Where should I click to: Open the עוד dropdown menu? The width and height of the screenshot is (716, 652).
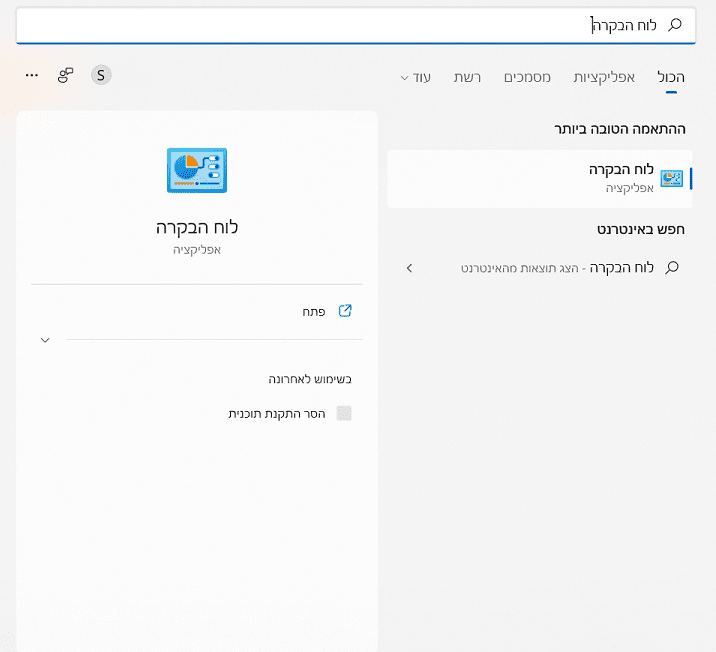[x=416, y=77]
